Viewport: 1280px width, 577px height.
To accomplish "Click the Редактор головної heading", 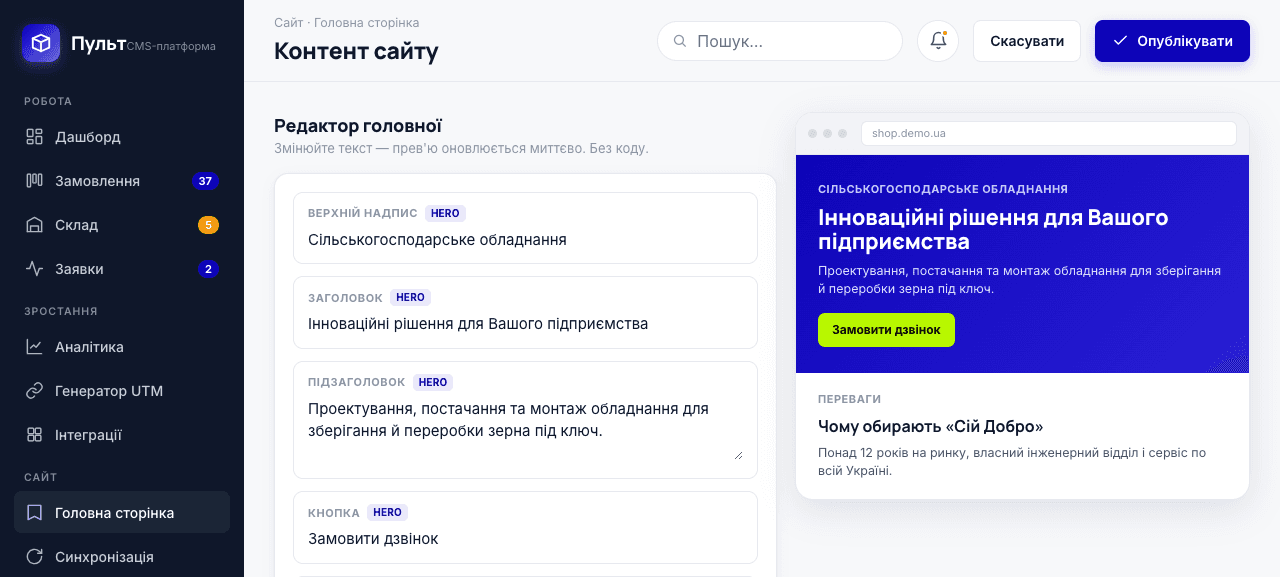I will pyautogui.click(x=358, y=126).
